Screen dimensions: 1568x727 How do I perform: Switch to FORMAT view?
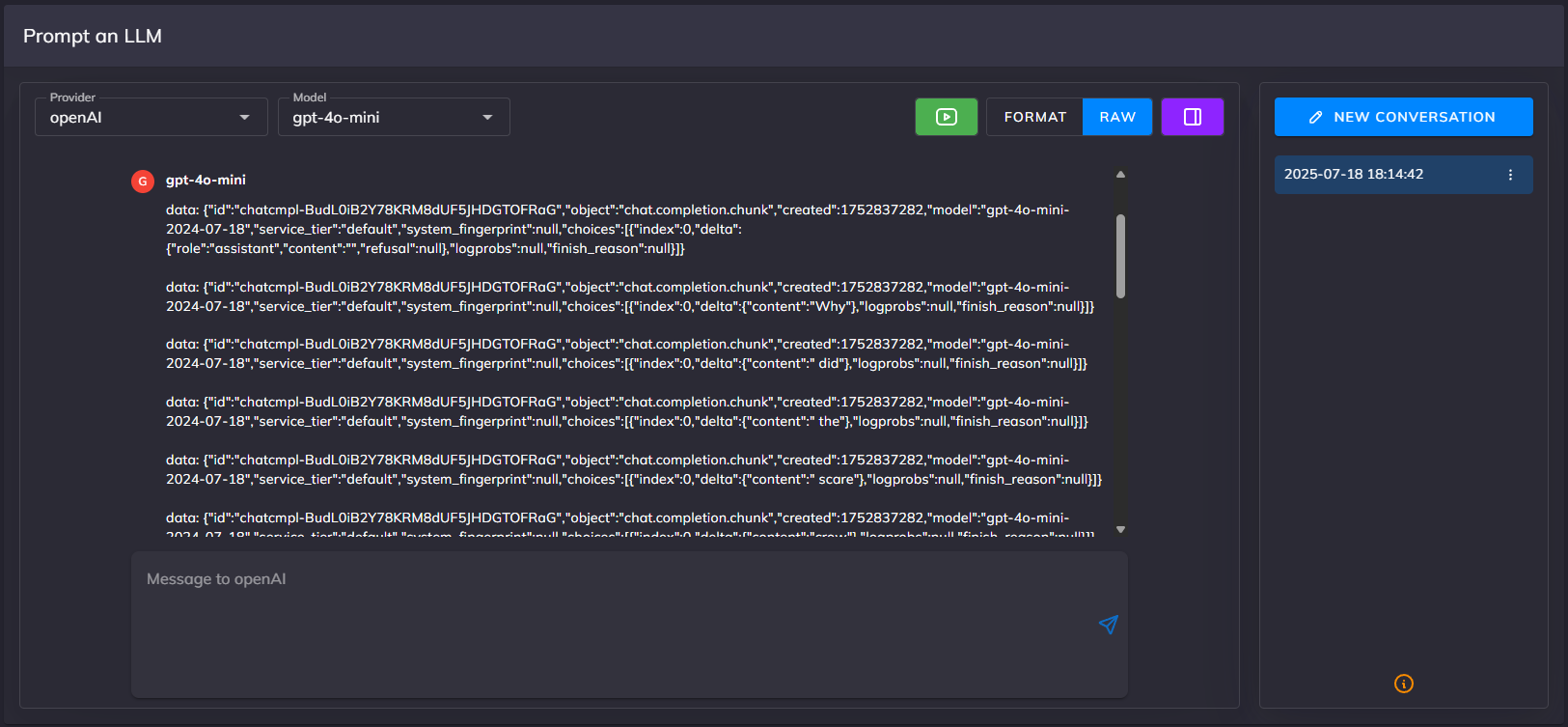(1034, 117)
